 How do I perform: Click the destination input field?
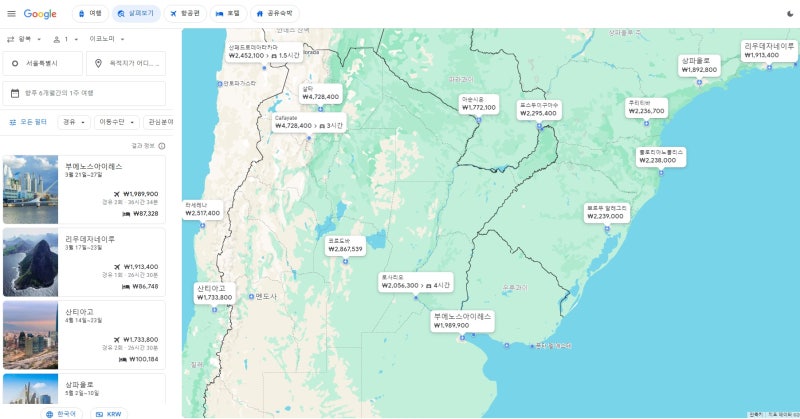[x=126, y=63]
